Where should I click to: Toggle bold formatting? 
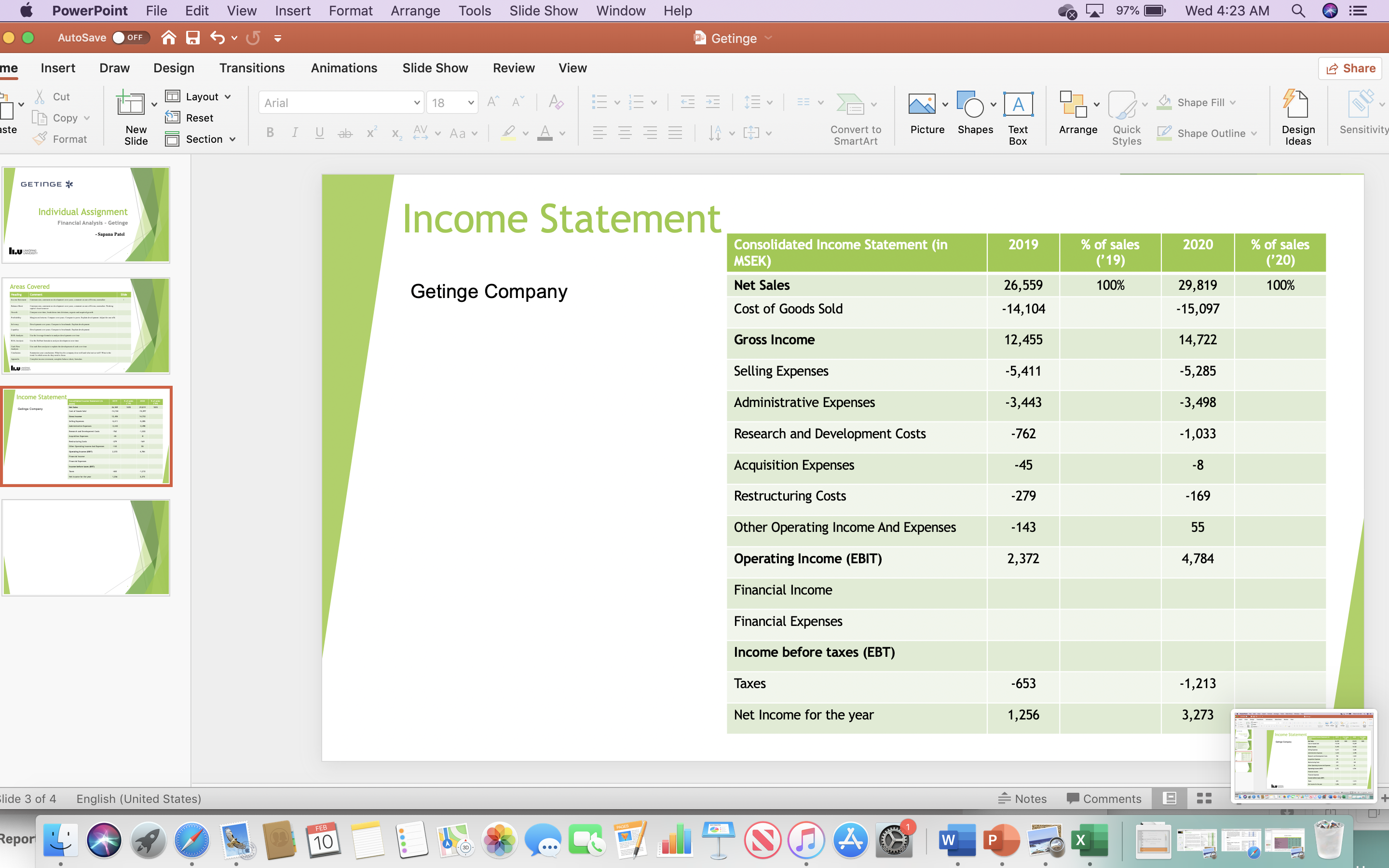(x=271, y=133)
